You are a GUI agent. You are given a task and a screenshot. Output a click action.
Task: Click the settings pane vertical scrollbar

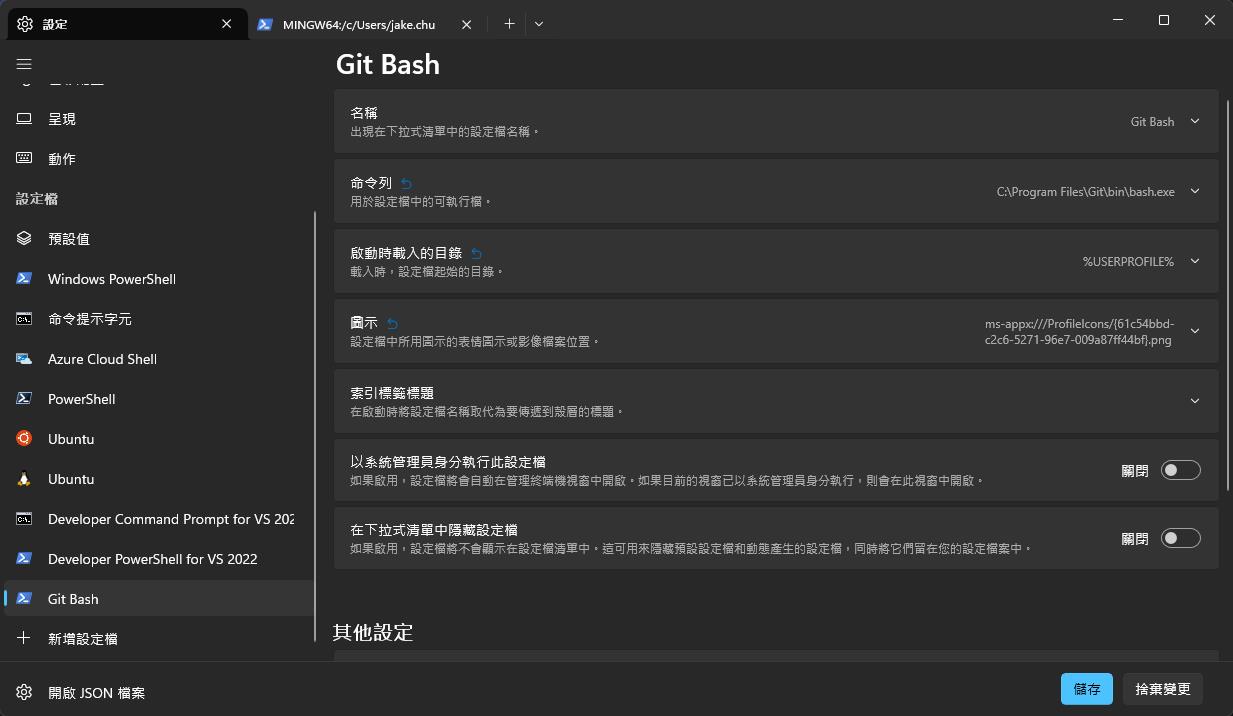pos(1229,295)
